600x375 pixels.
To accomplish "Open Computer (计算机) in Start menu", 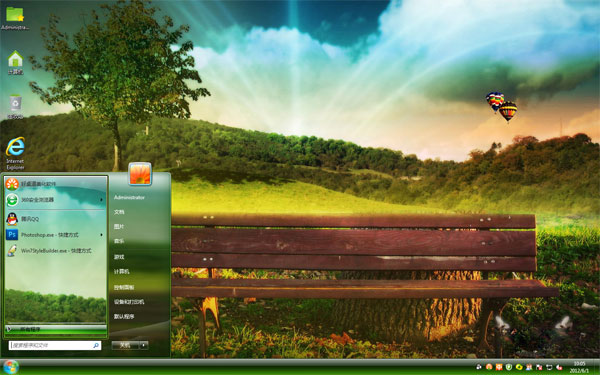I will 122,272.
